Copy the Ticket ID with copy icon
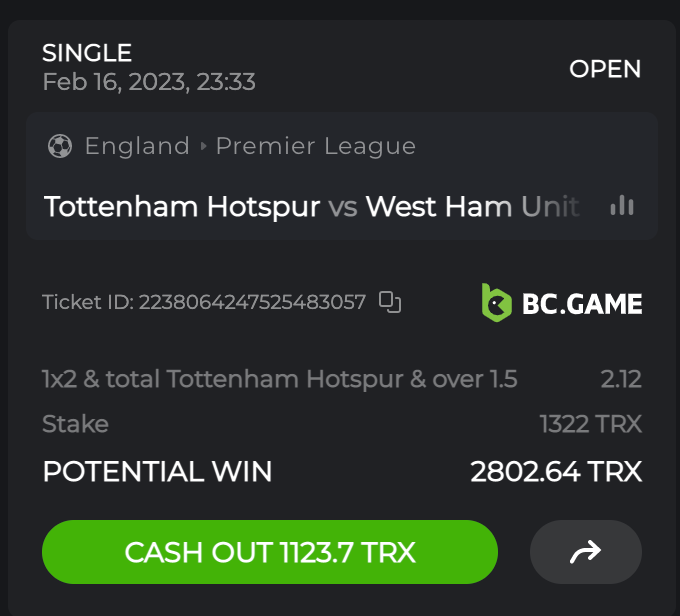 pos(390,302)
